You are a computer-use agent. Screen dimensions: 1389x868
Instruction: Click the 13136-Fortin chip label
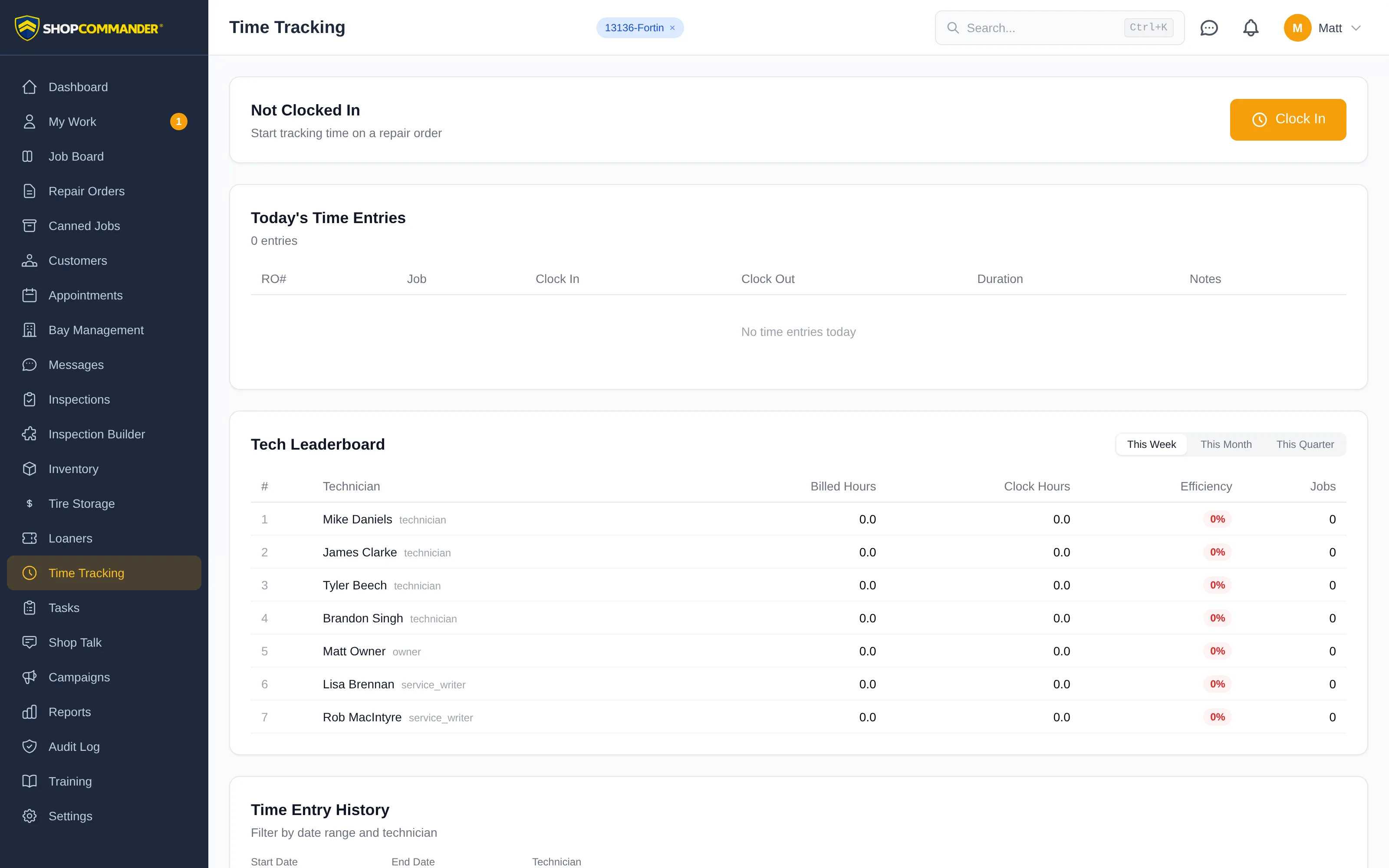click(x=634, y=27)
